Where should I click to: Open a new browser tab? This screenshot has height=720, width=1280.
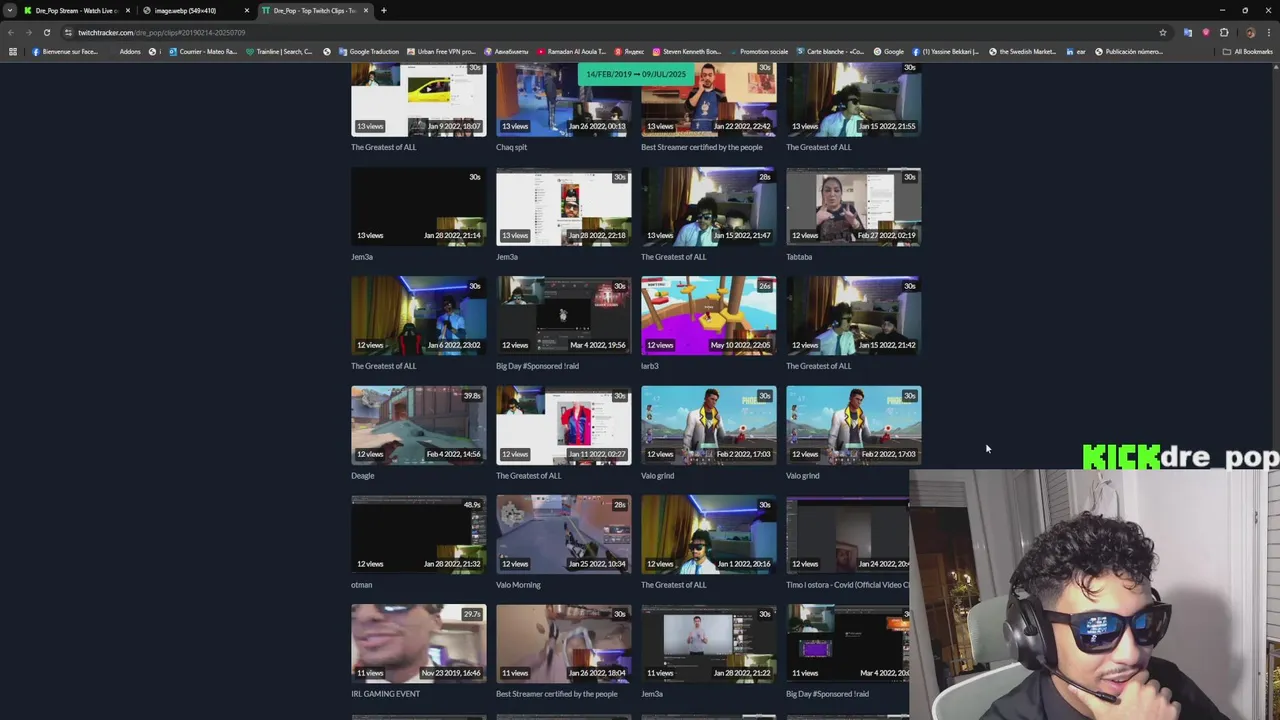(383, 10)
